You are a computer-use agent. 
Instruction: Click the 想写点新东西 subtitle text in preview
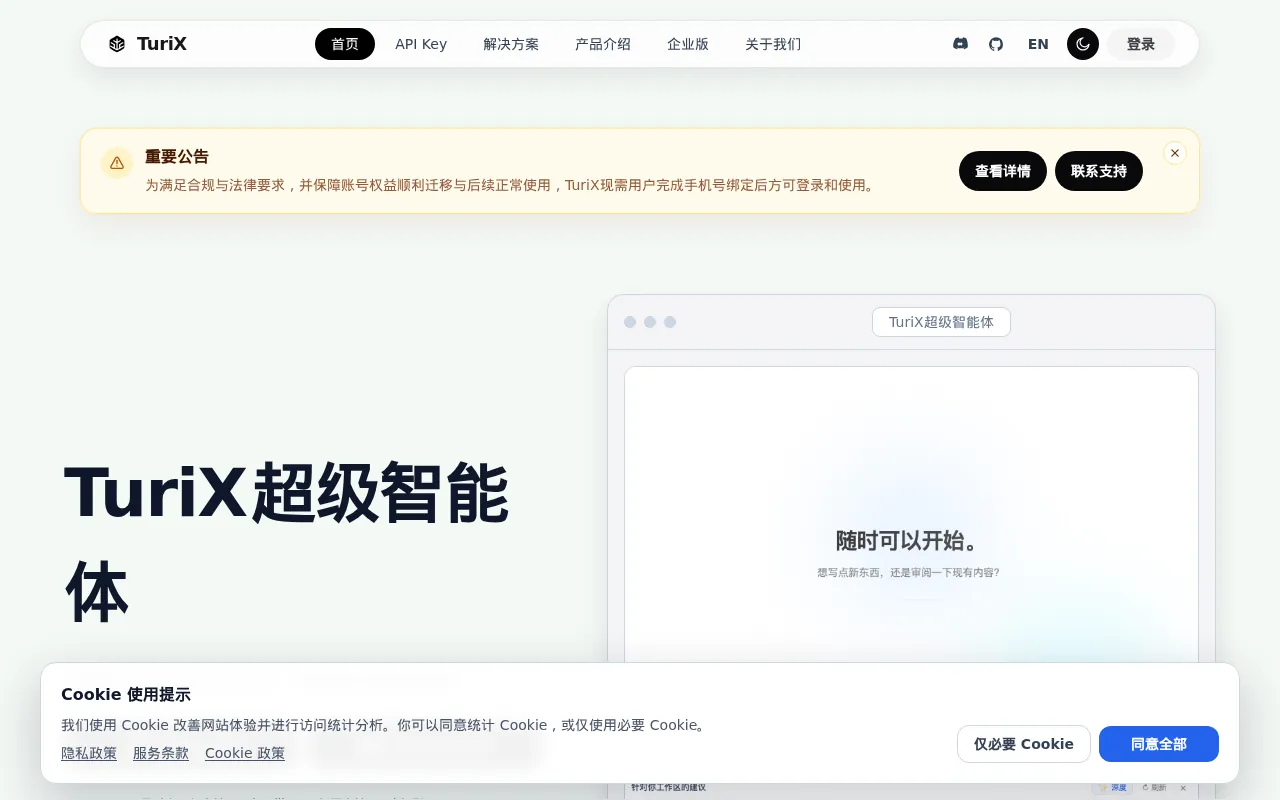click(908, 573)
